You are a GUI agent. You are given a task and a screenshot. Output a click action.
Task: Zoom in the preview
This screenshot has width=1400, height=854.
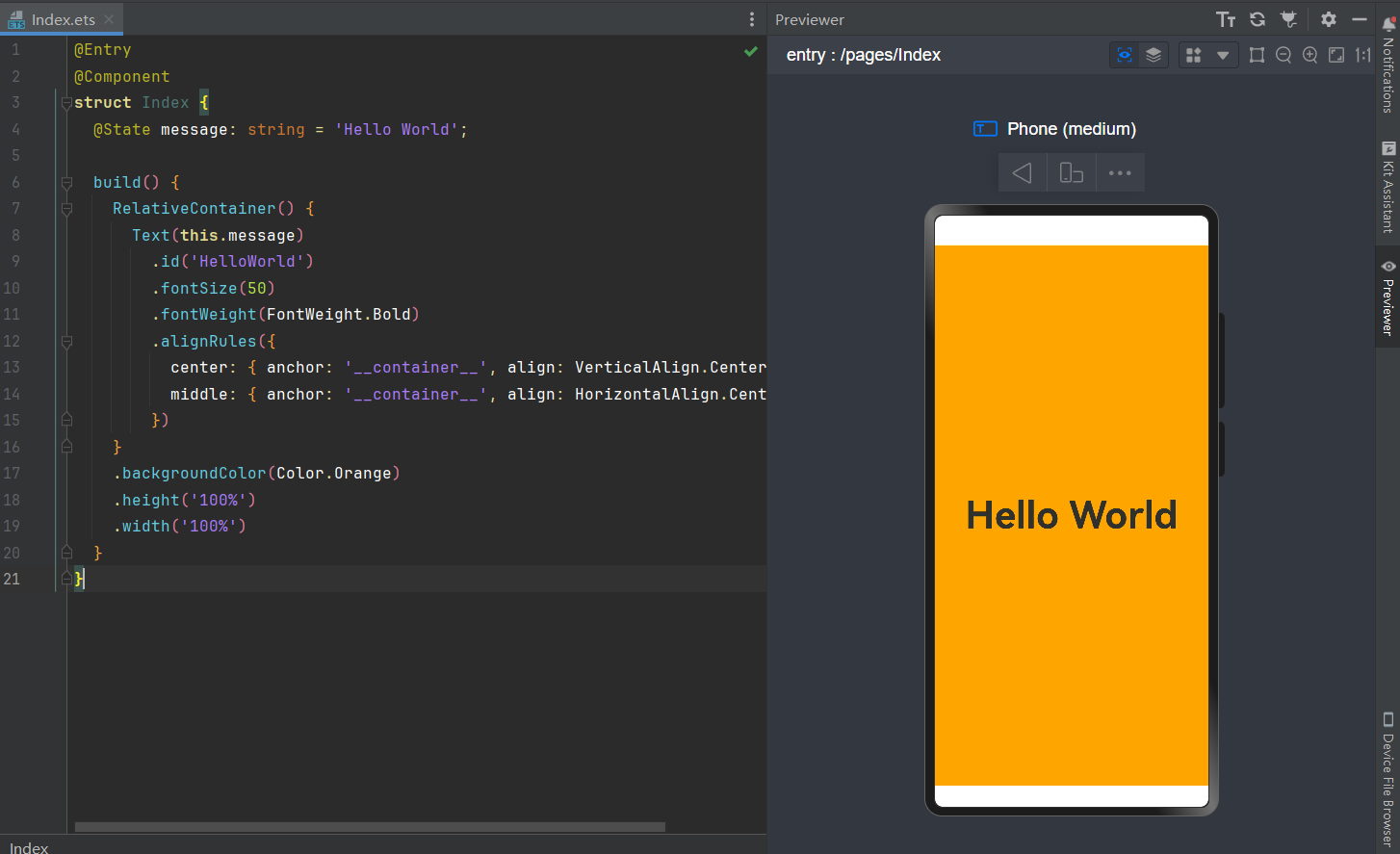coord(1310,55)
